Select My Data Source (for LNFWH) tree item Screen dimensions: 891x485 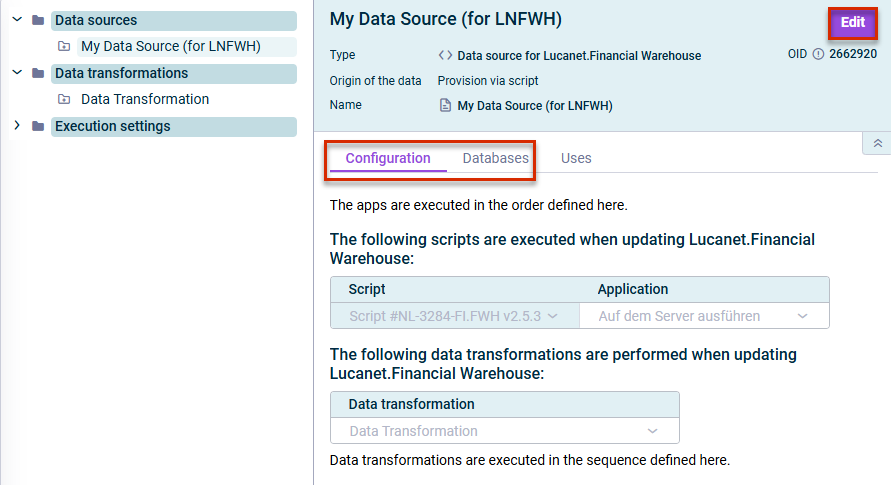tap(186, 47)
